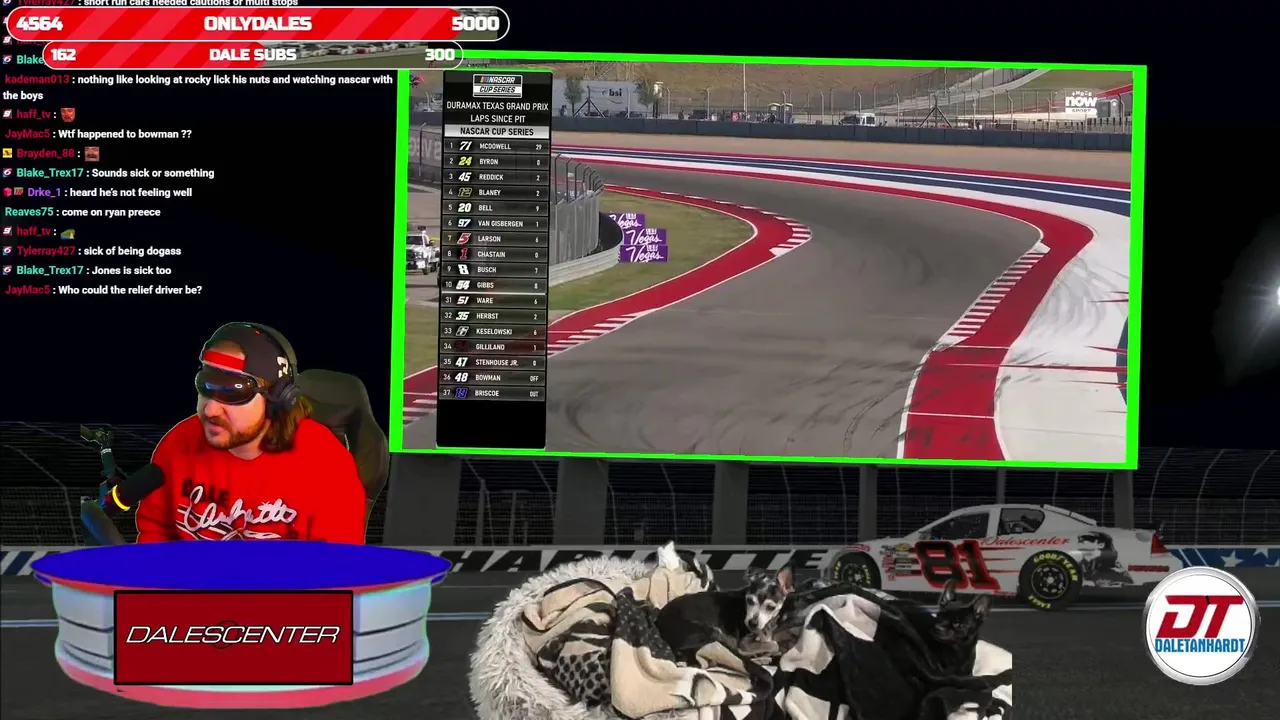Select the BELL driver name
Viewport: 1280px width, 720px height.
[x=485, y=208]
